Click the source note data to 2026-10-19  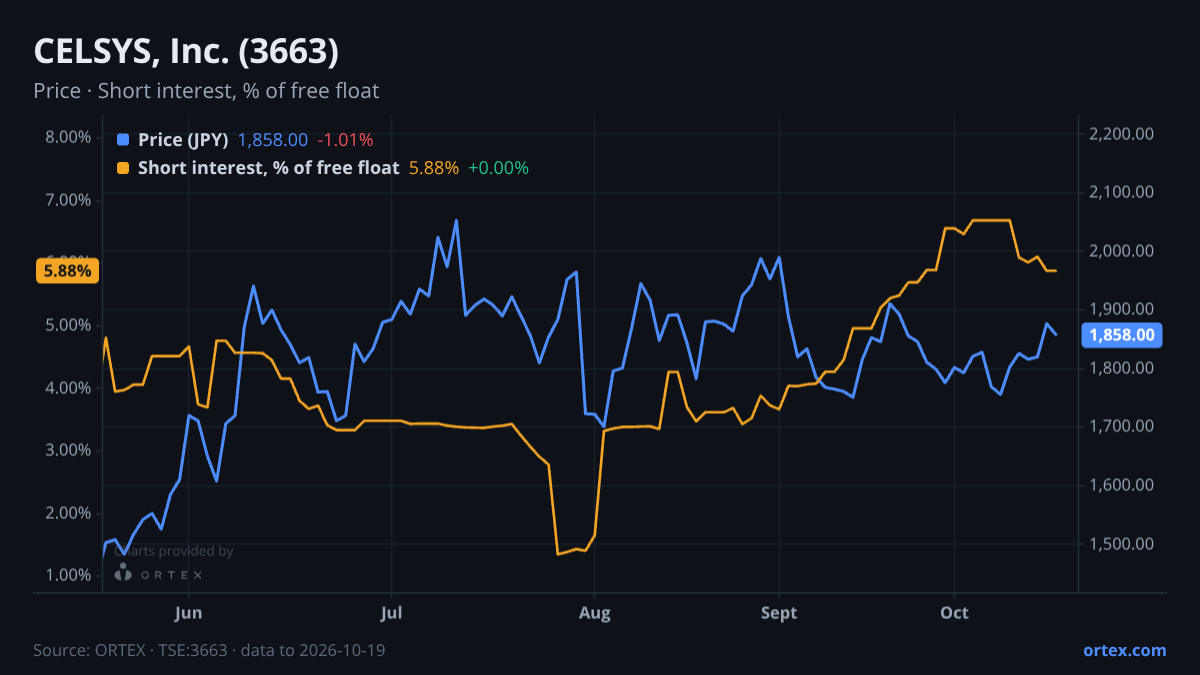coord(209,650)
